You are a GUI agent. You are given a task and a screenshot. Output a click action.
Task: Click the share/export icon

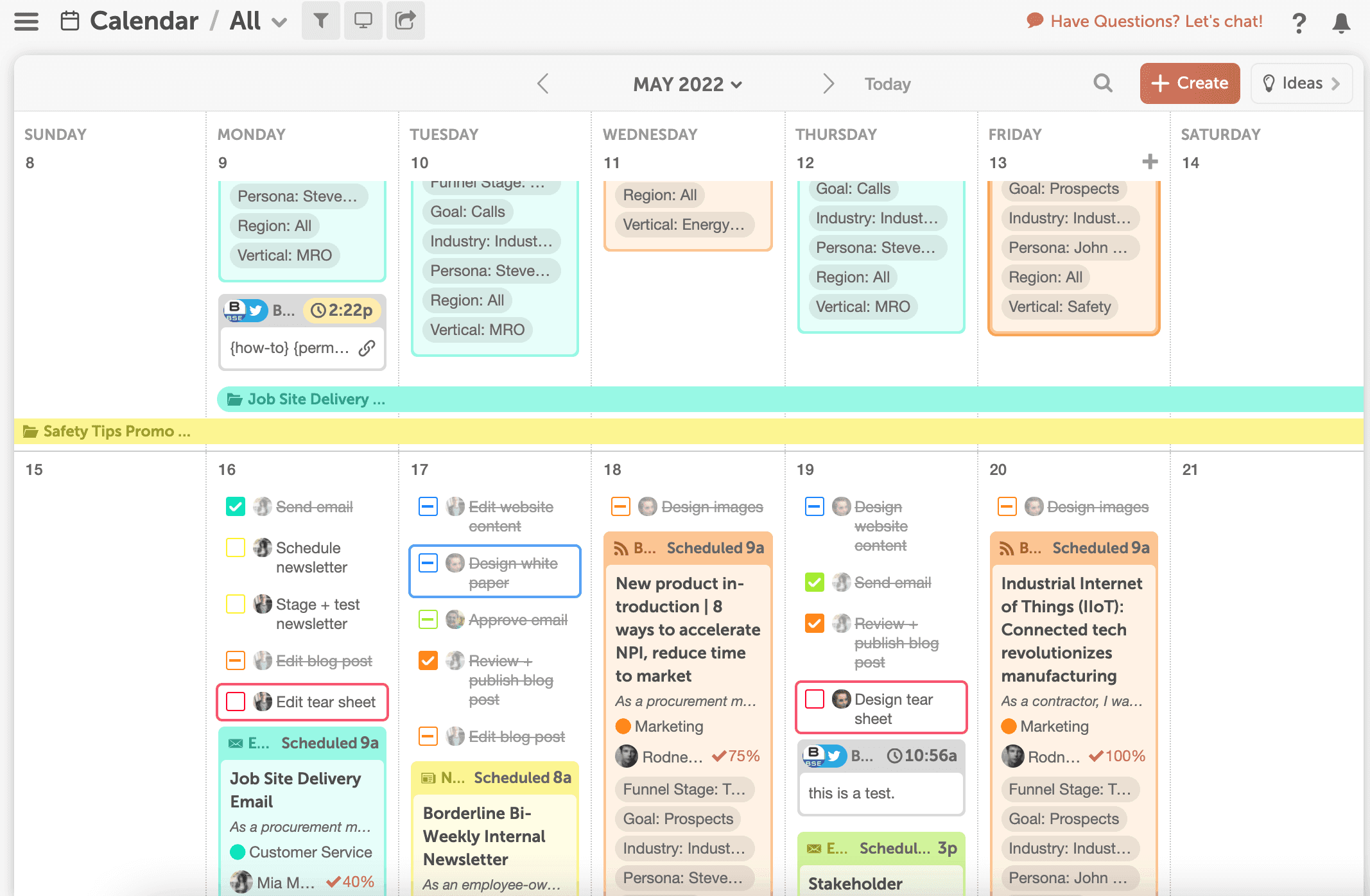click(404, 19)
